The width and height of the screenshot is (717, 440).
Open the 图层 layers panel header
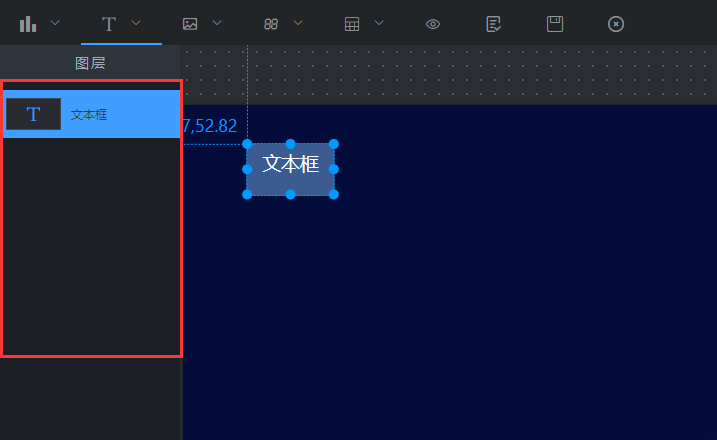(x=90, y=63)
